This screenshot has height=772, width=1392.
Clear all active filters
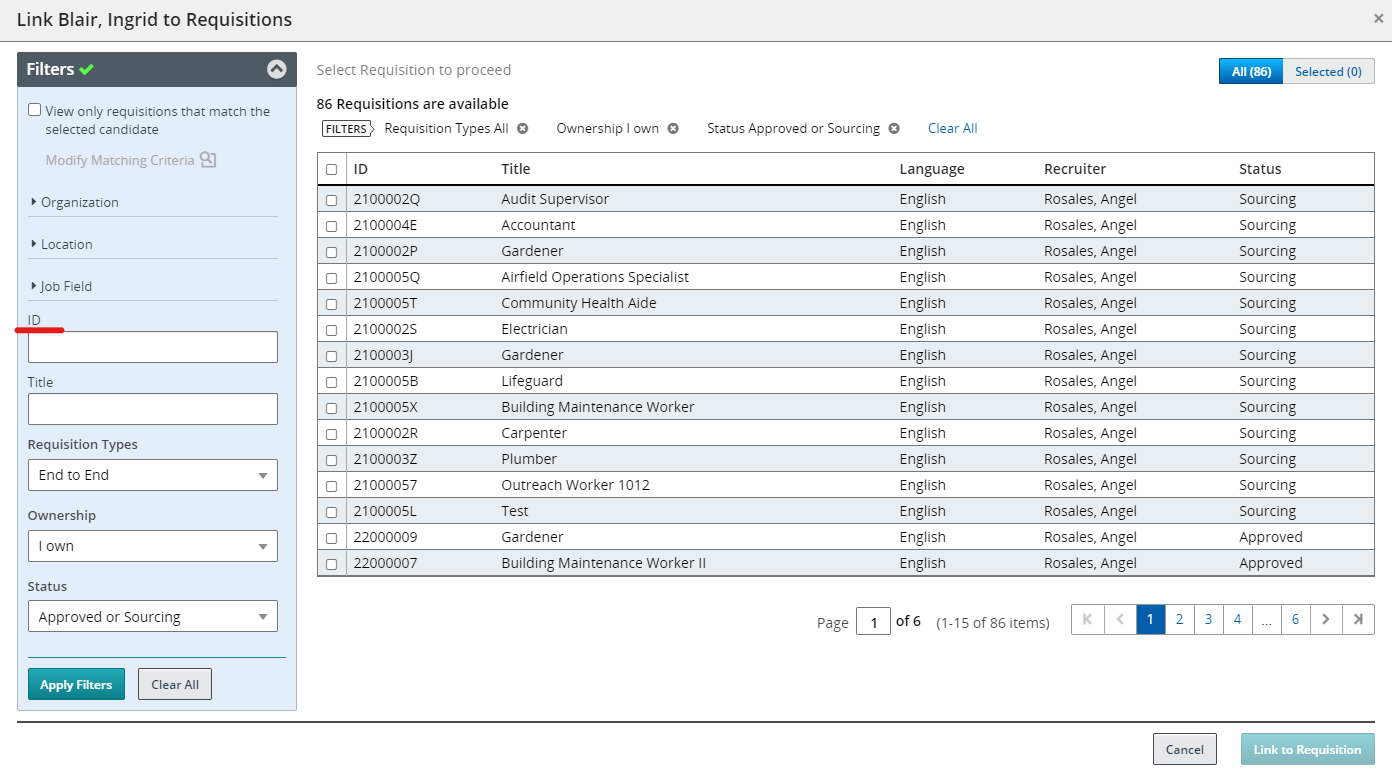pyautogui.click(x=951, y=128)
